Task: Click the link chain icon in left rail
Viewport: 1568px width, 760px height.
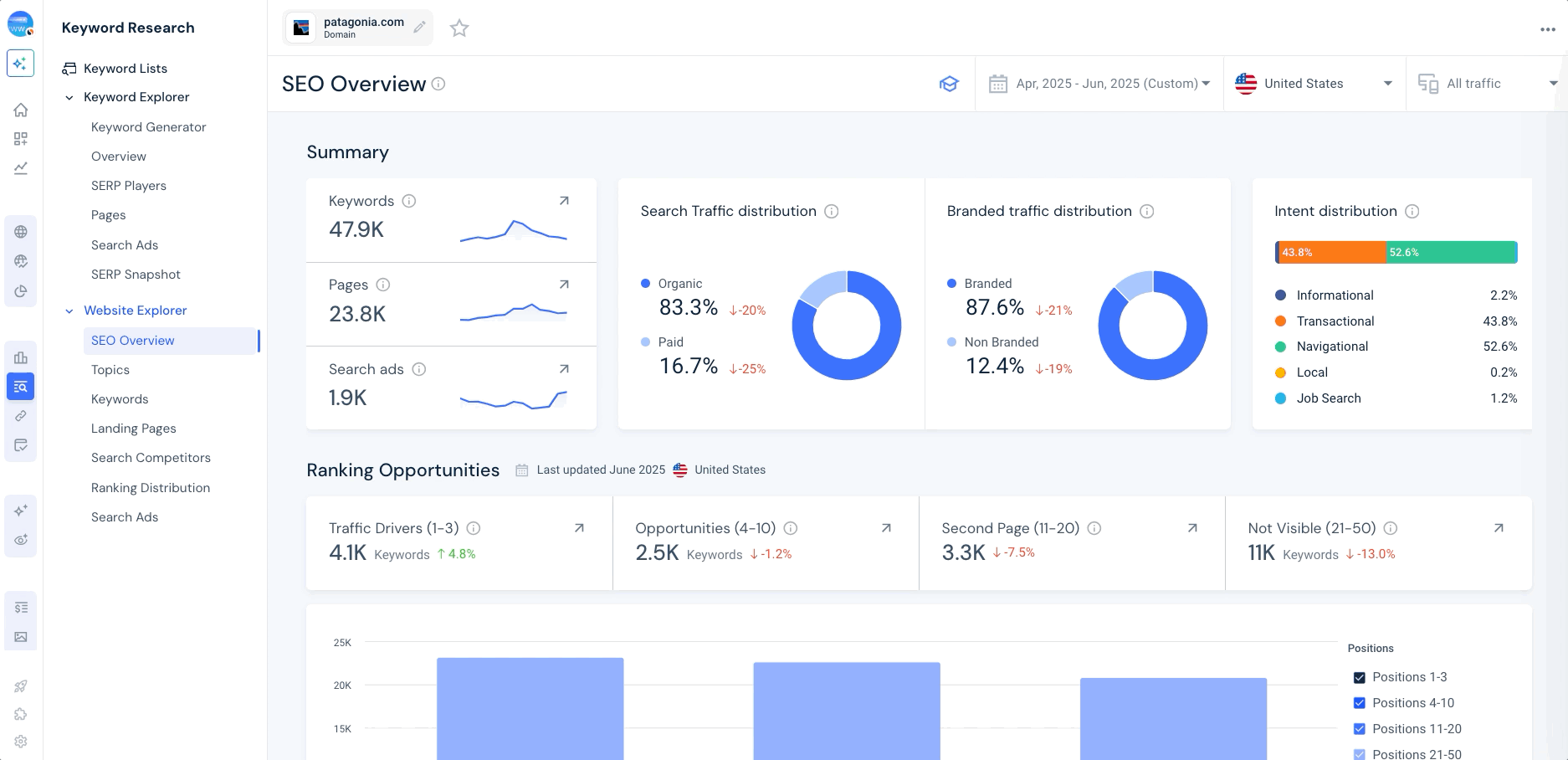Action: pyautogui.click(x=21, y=416)
